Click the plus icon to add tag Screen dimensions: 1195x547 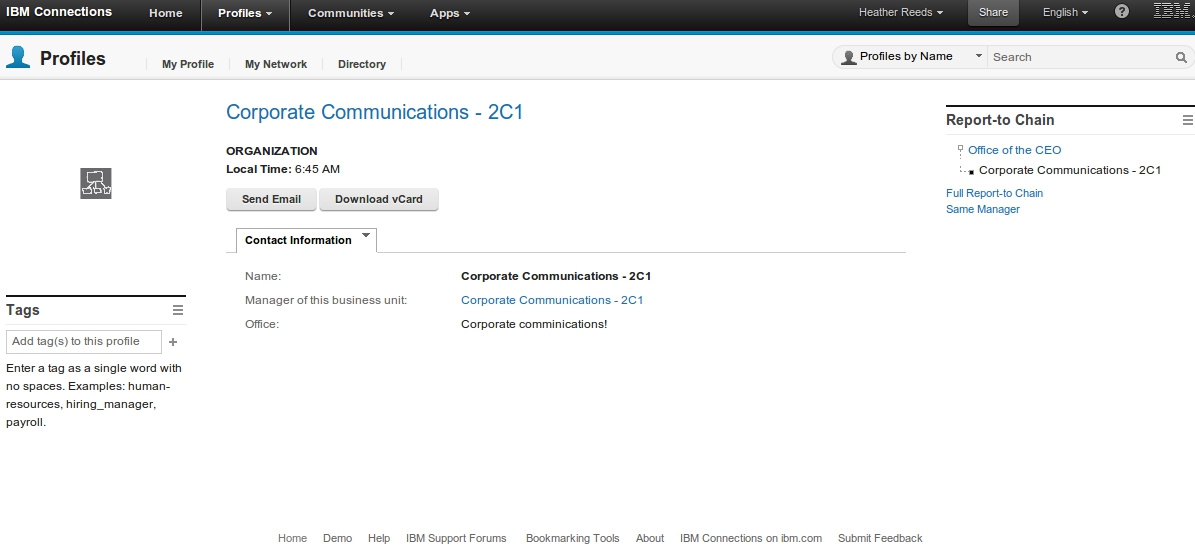pyautogui.click(x=173, y=342)
